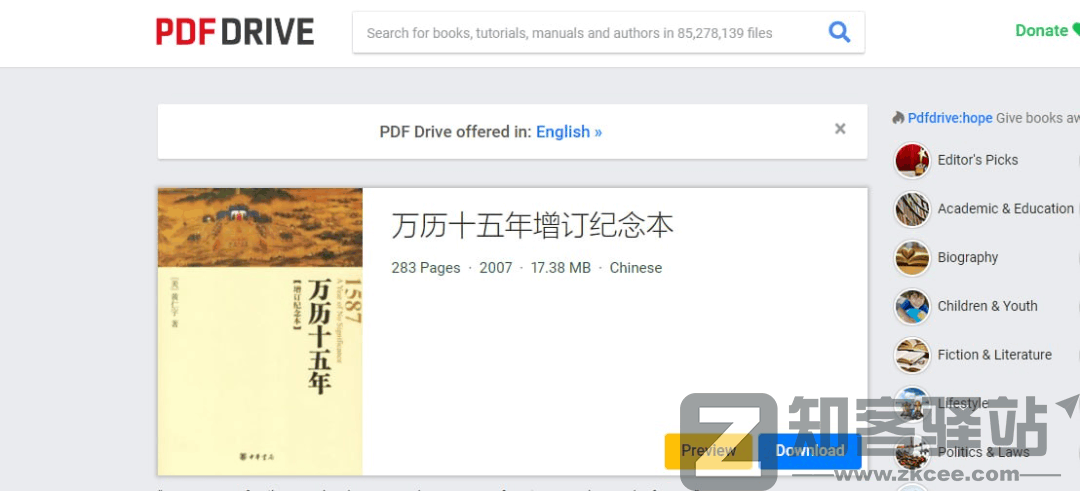Click the Chinese language label
This screenshot has width=1080, height=491.
click(x=636, y=268)
